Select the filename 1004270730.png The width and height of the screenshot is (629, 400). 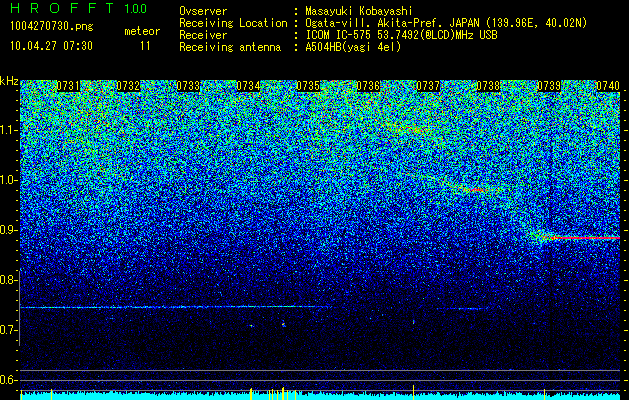(x=52, y=26)
